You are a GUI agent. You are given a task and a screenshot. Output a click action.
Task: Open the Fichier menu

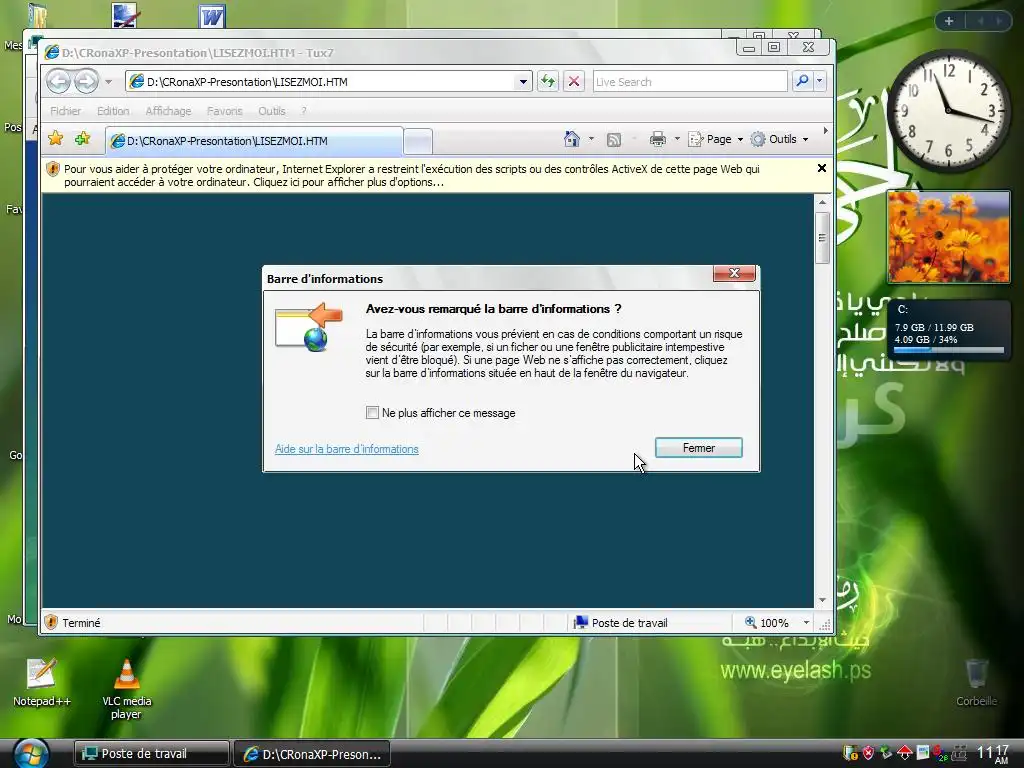pos(65,111)
